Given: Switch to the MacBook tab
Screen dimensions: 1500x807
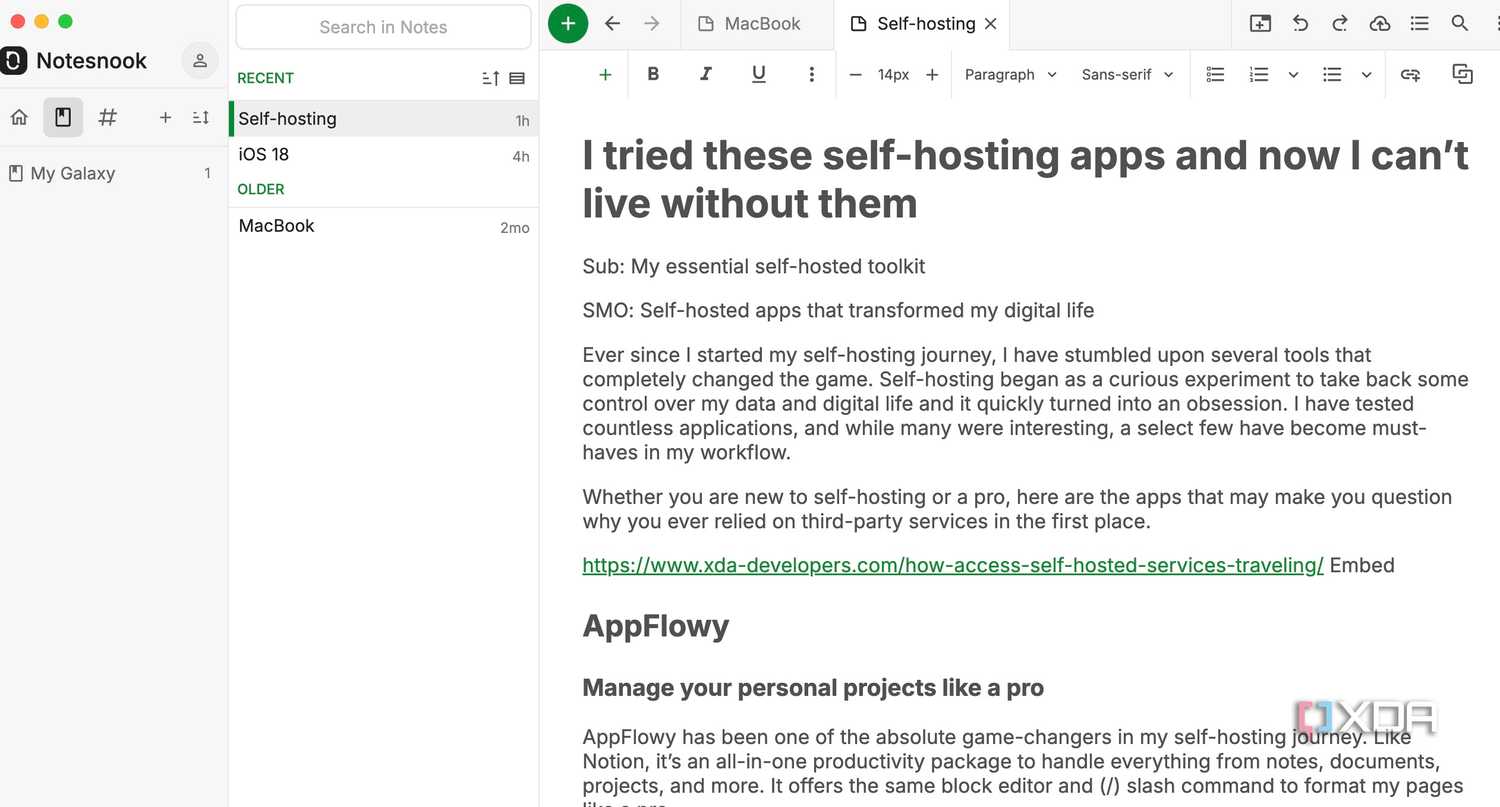Looking at the screenshot, I should 757,24.
